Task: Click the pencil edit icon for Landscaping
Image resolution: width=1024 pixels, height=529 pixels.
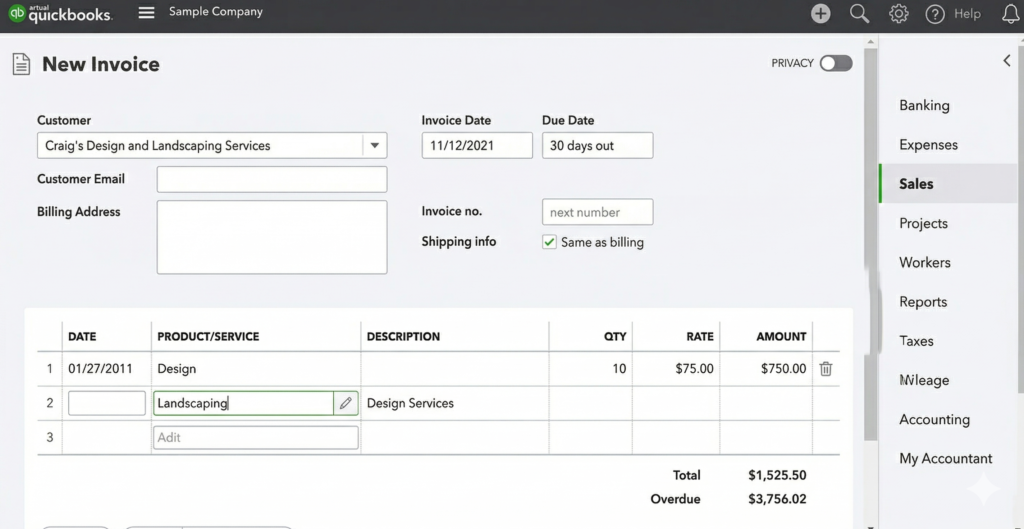Action: point(345,403)
